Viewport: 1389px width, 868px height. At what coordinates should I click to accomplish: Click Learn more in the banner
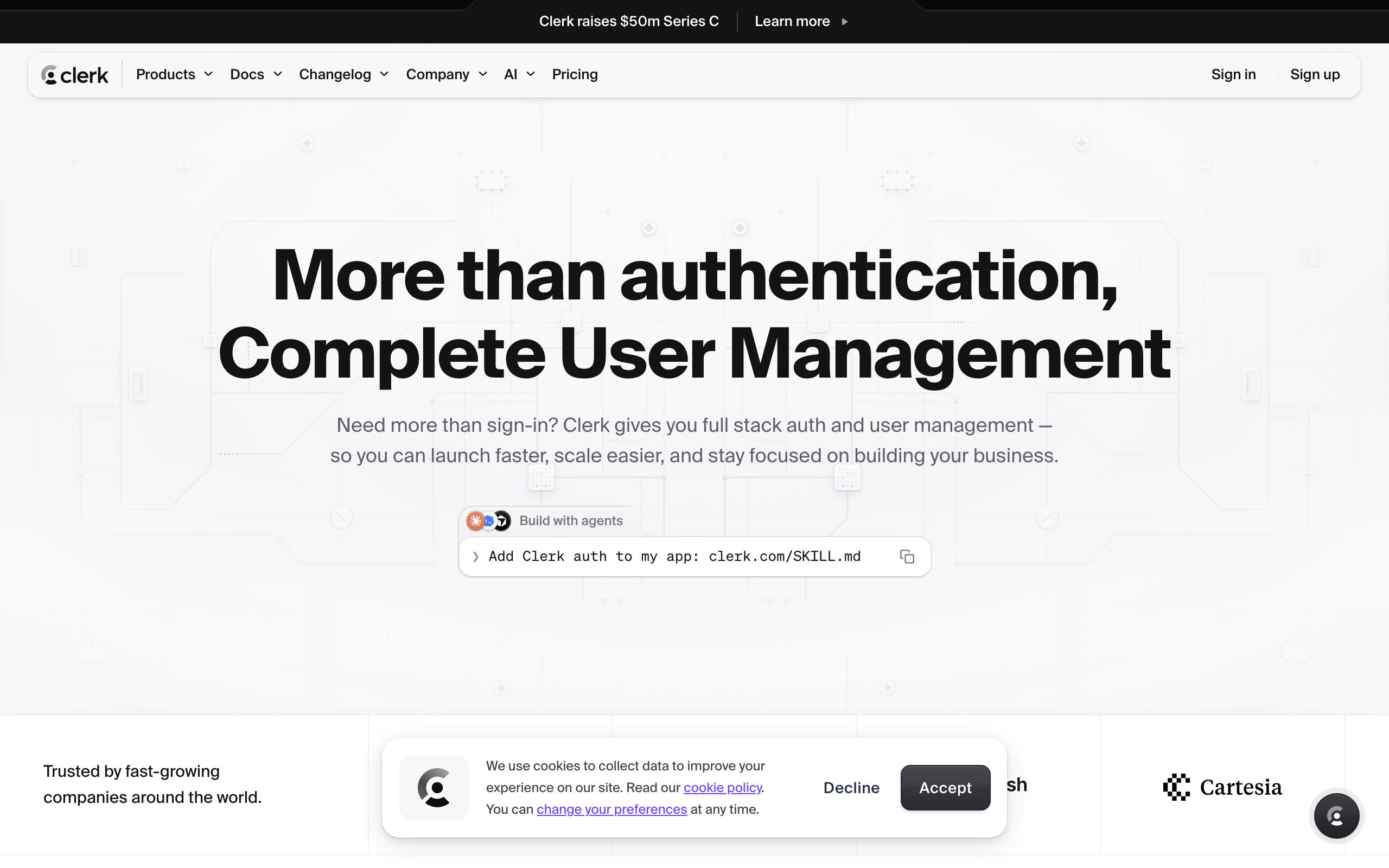792,22
